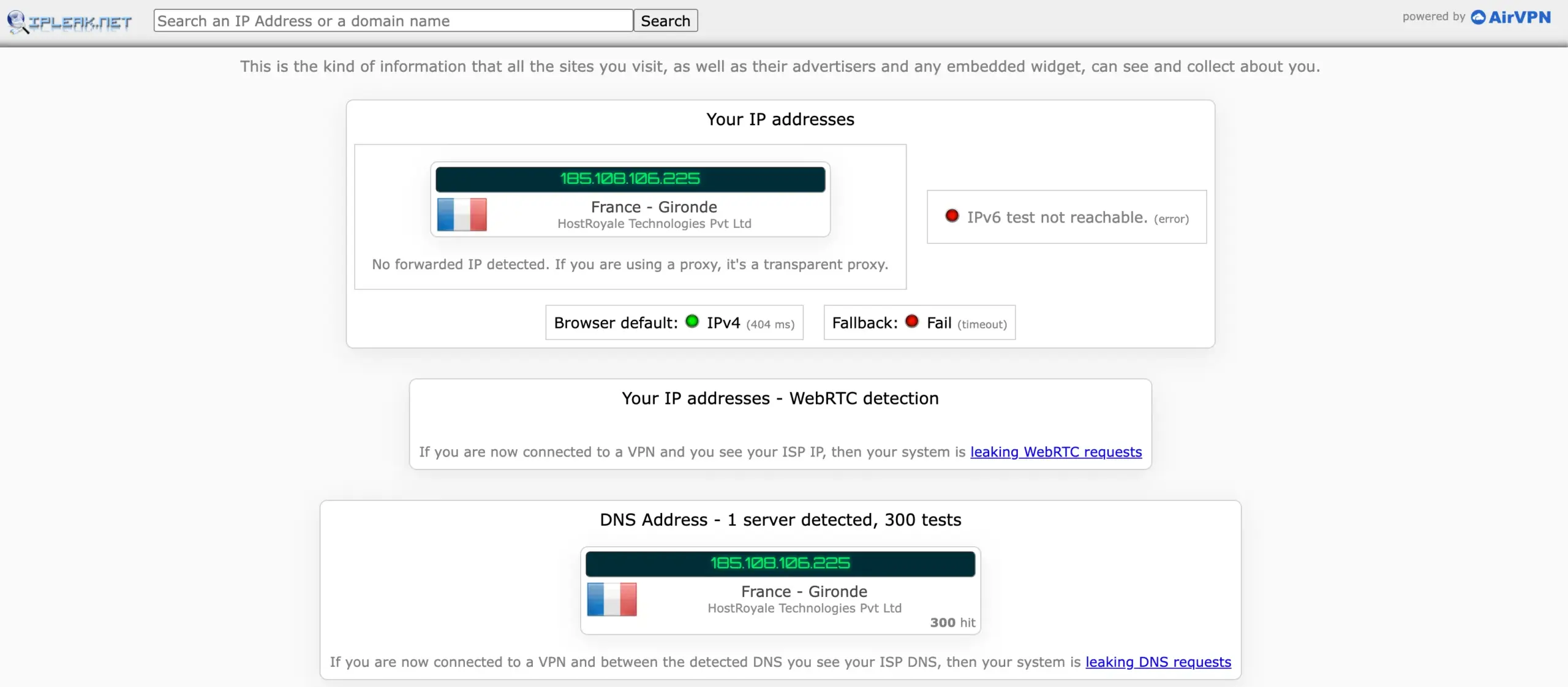This screenshot has height=687, width=1568.
Task: Click the French flag under Your IP addresses
Action: (462, 214)
